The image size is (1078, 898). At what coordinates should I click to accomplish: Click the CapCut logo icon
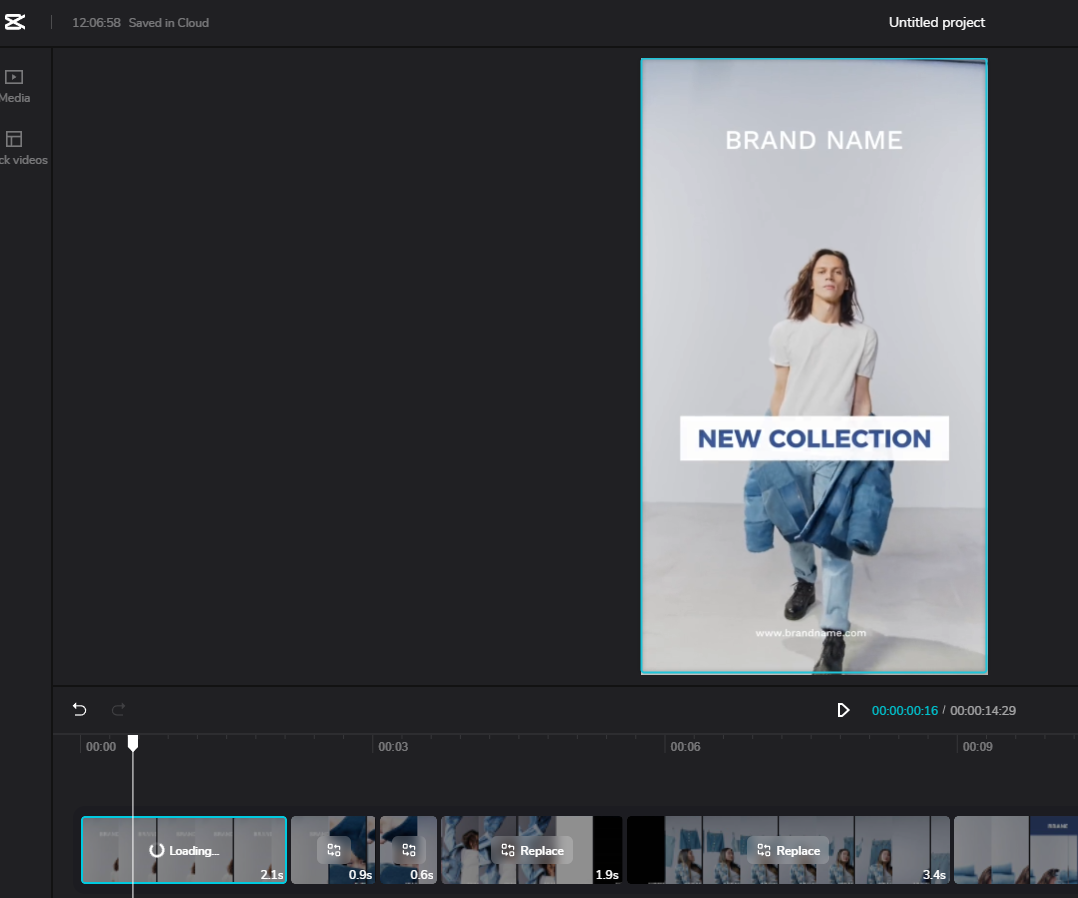coord(14,22)
